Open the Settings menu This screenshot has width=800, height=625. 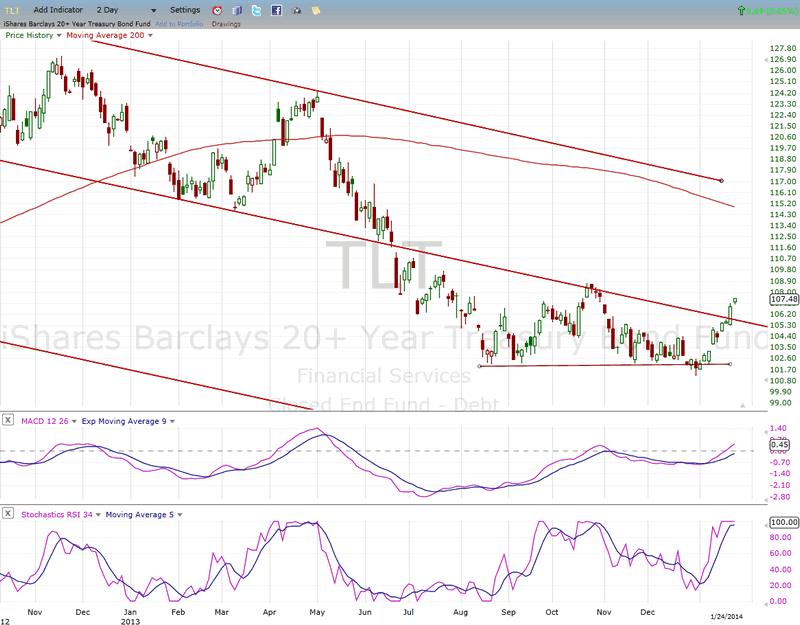point(185,10)
